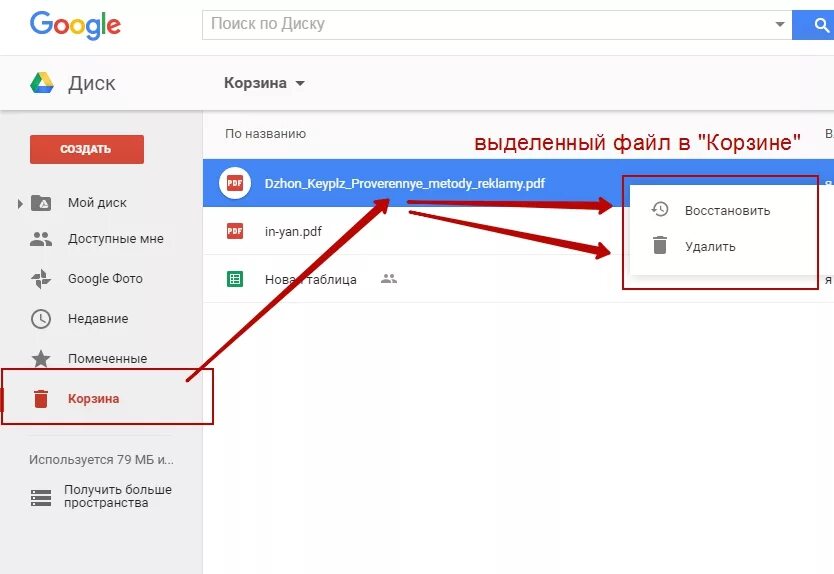Open Мой диск in the sidebar
The width and height of the screenshot is (834, 574).
(x=97, y=203)
